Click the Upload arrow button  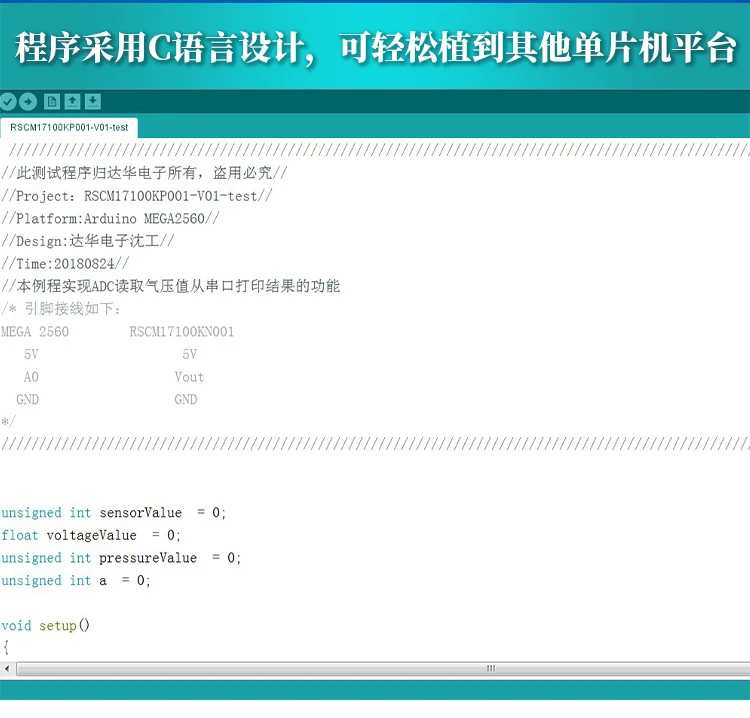point(28,101)
